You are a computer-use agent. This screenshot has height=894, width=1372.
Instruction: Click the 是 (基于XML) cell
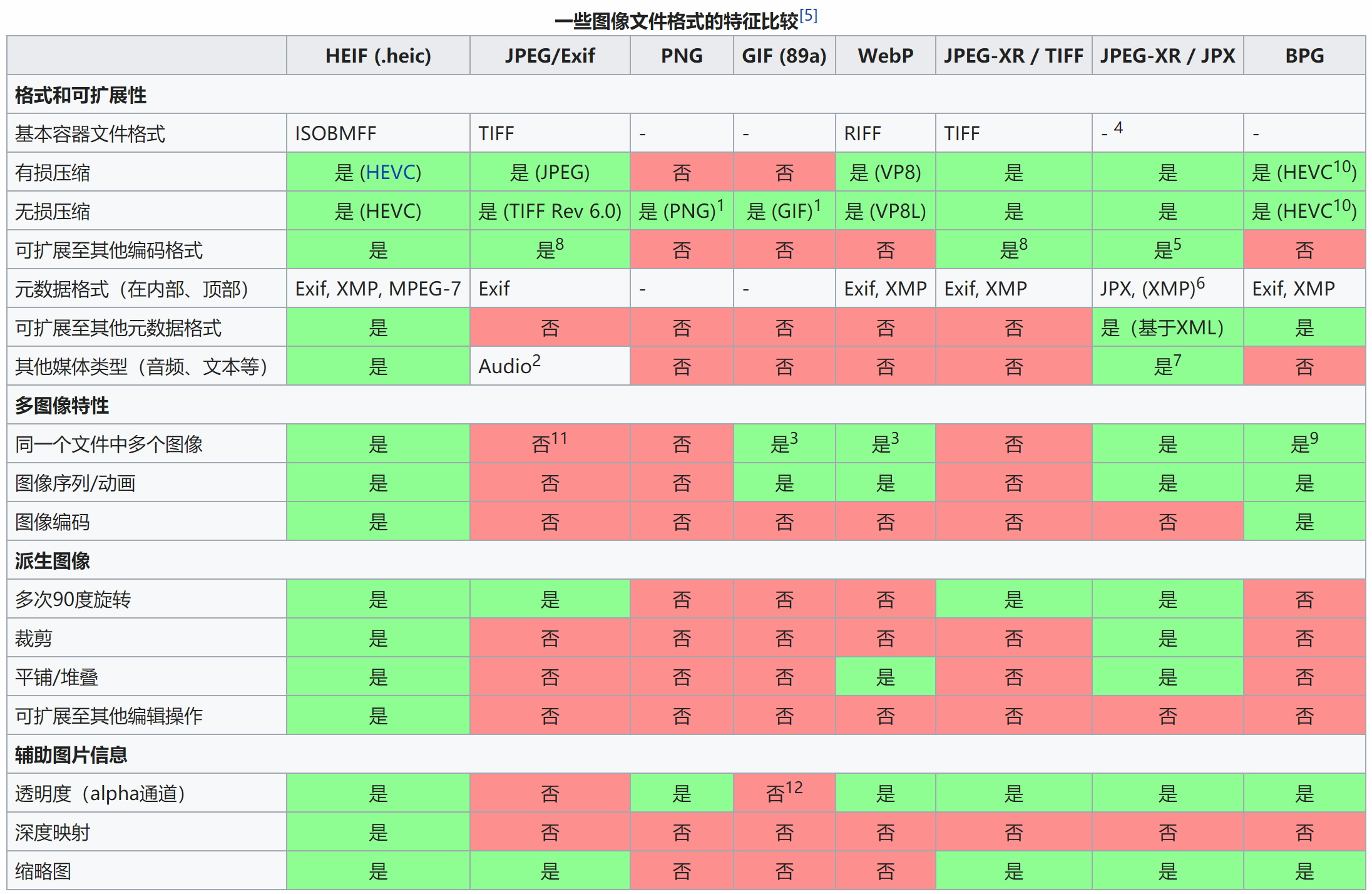tap(1162, 327)
